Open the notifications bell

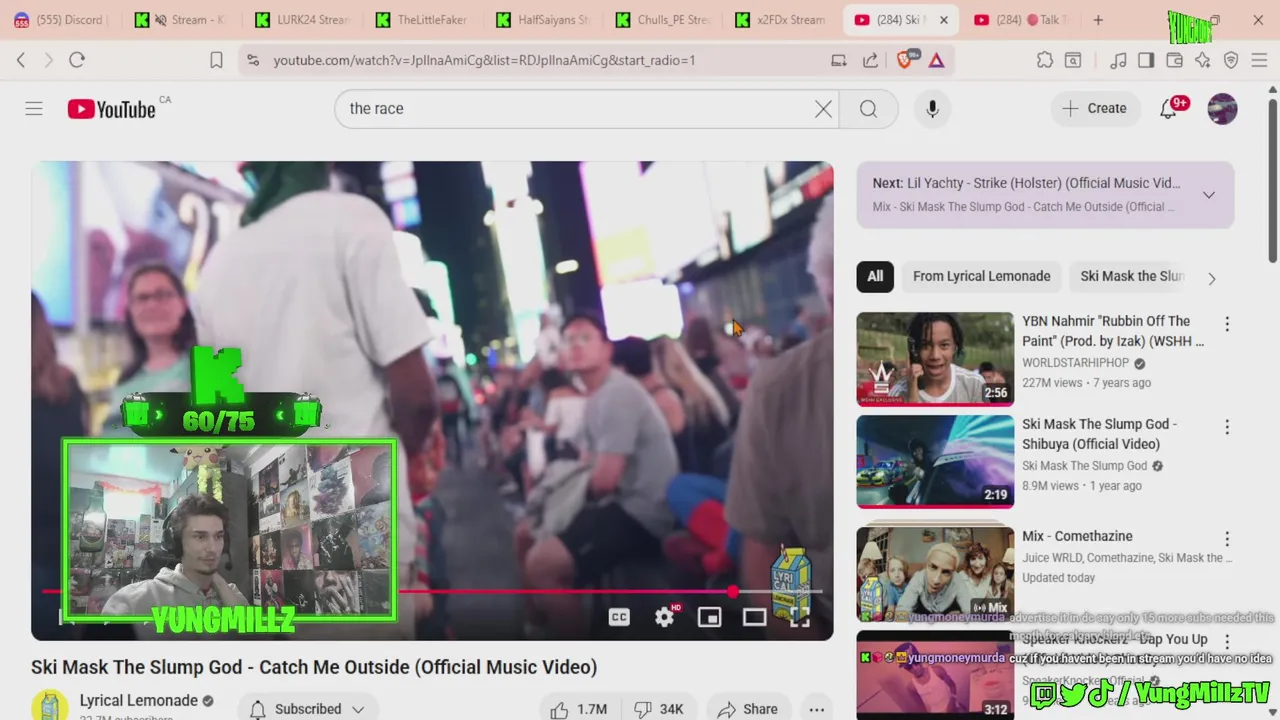(1168, 108)
